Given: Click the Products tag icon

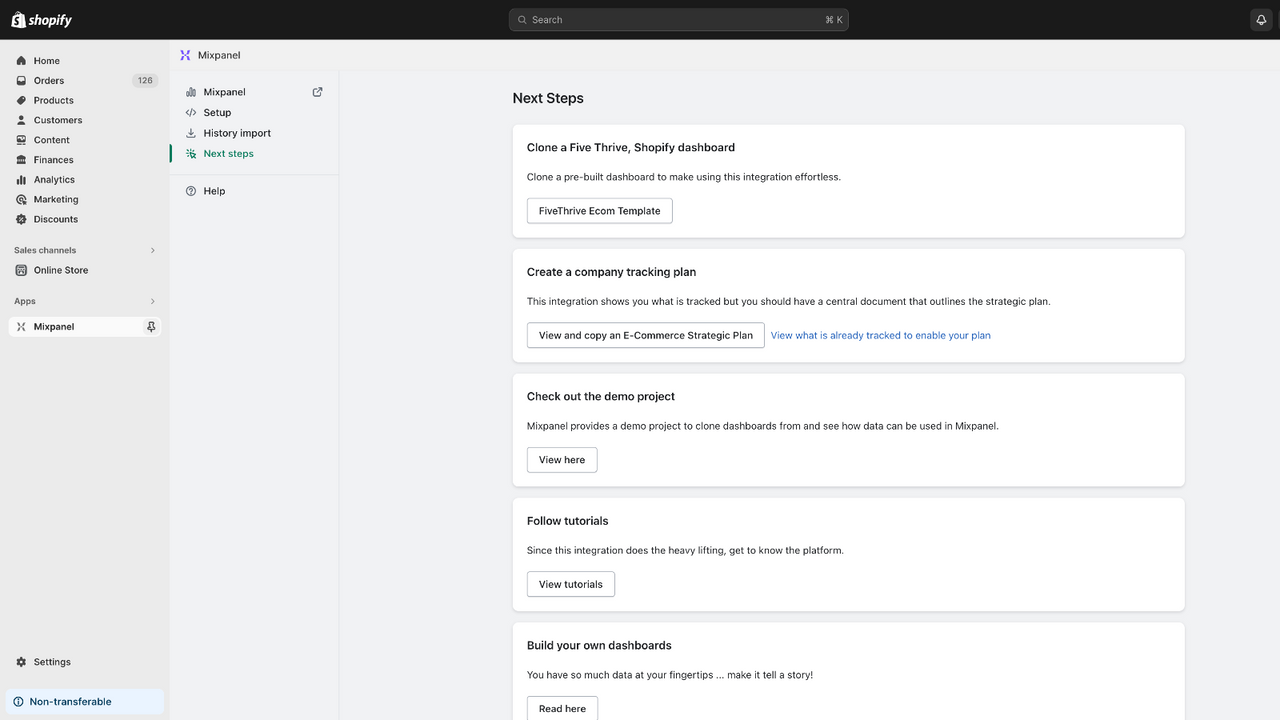Looking at the screenshot, I should pyautogui.click(x=21, y=100).
